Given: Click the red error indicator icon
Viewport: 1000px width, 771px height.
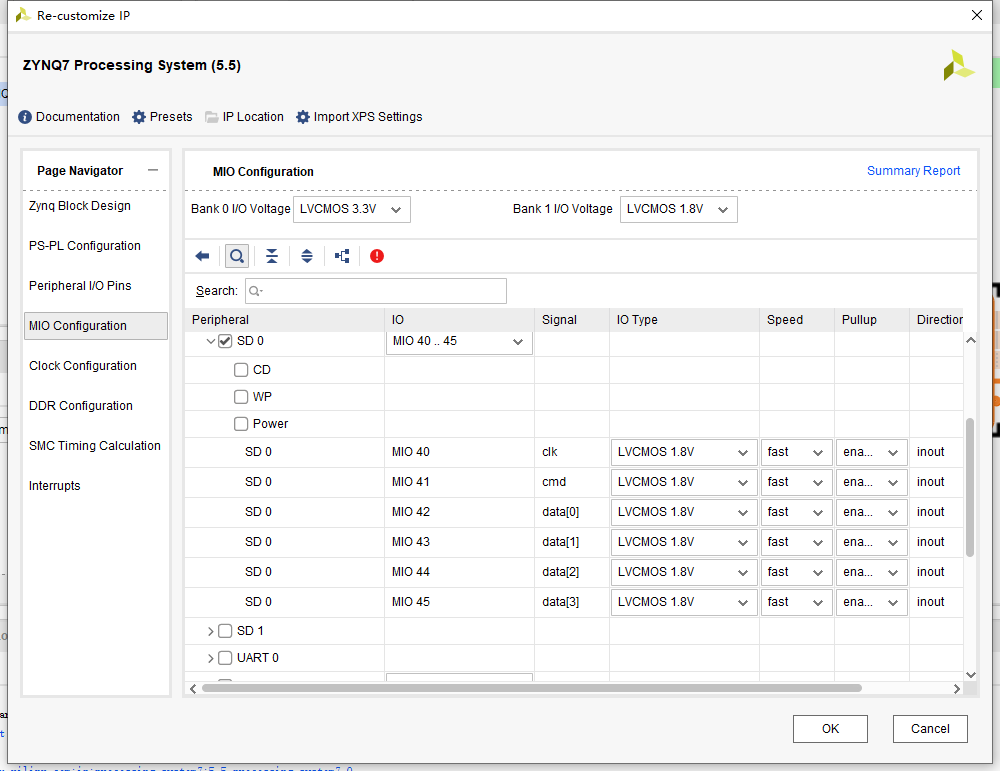Looking at the screenshot, I should click(x=377, y=256).
